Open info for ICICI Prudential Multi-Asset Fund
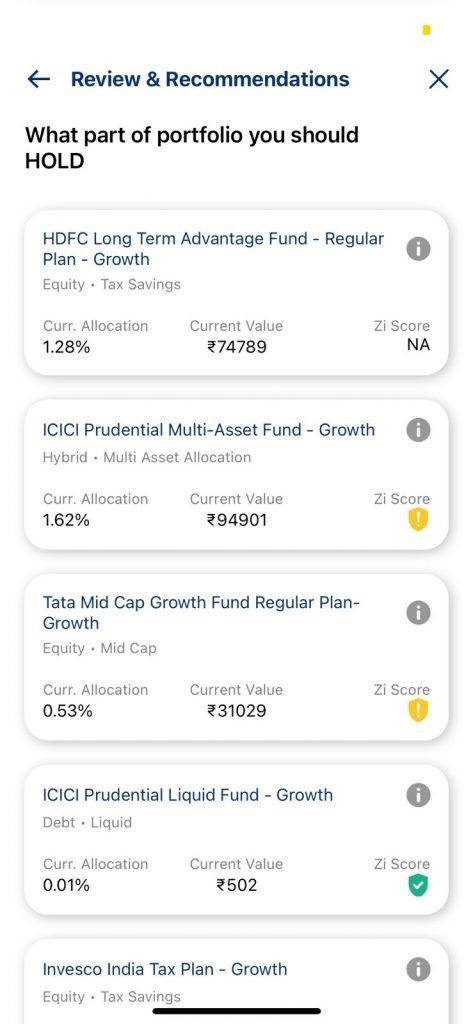Image resolution: width=473 pixels, height=1024 pixels. [418, 430]
